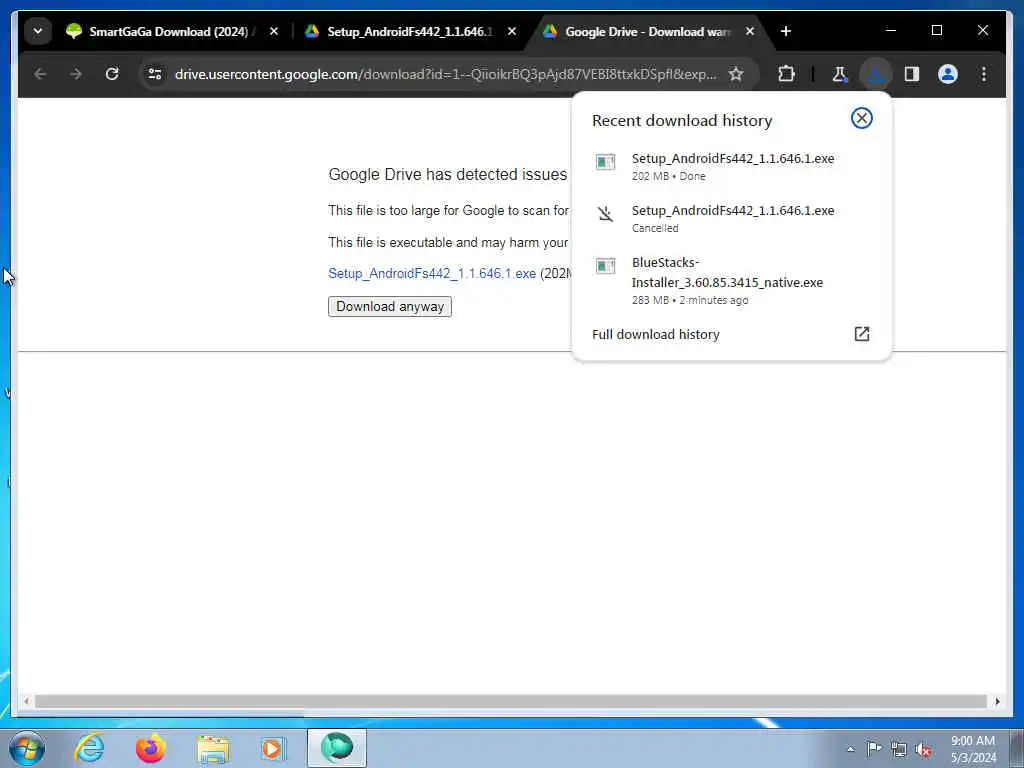This screenshot has height=768, width=1024.
Task: Open the Extensions puzzle icon
Action: (x=786, y=74)
